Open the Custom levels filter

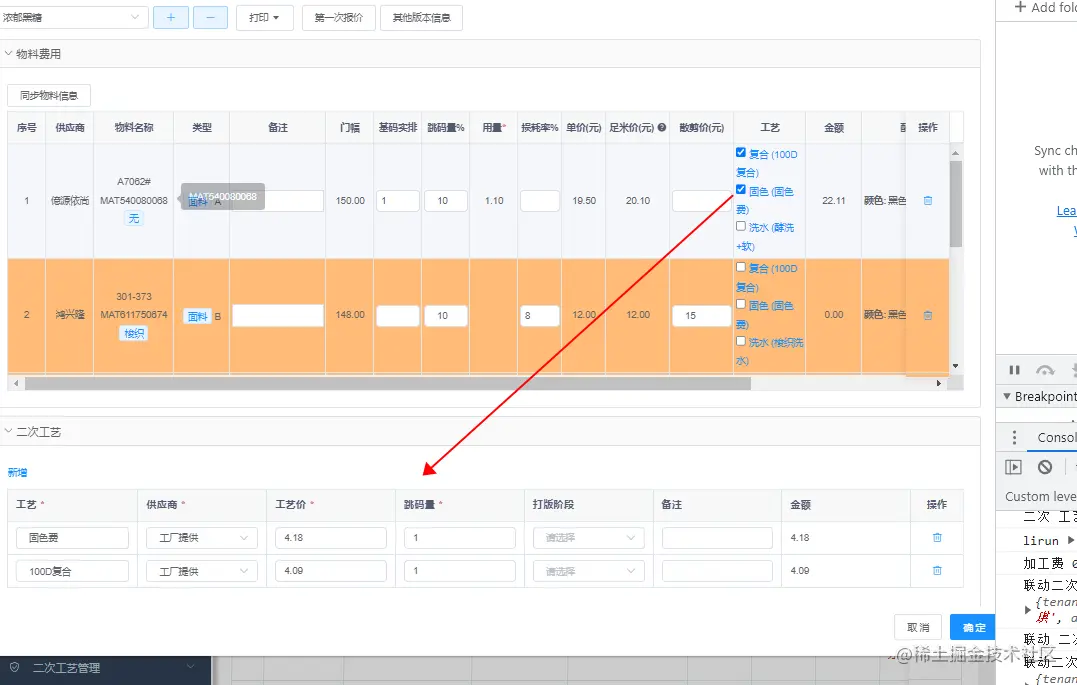[x=1040, y=496]
